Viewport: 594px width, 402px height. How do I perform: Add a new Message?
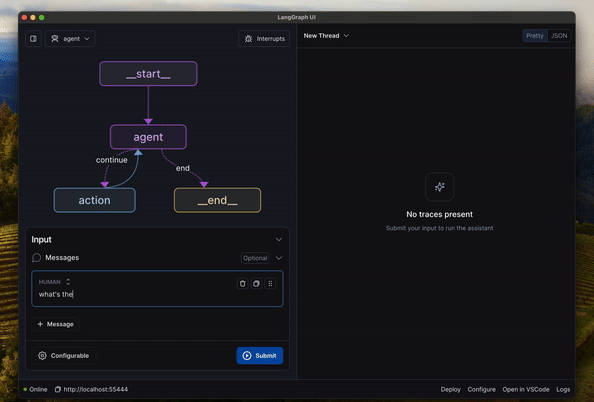[x=55, y=324]
